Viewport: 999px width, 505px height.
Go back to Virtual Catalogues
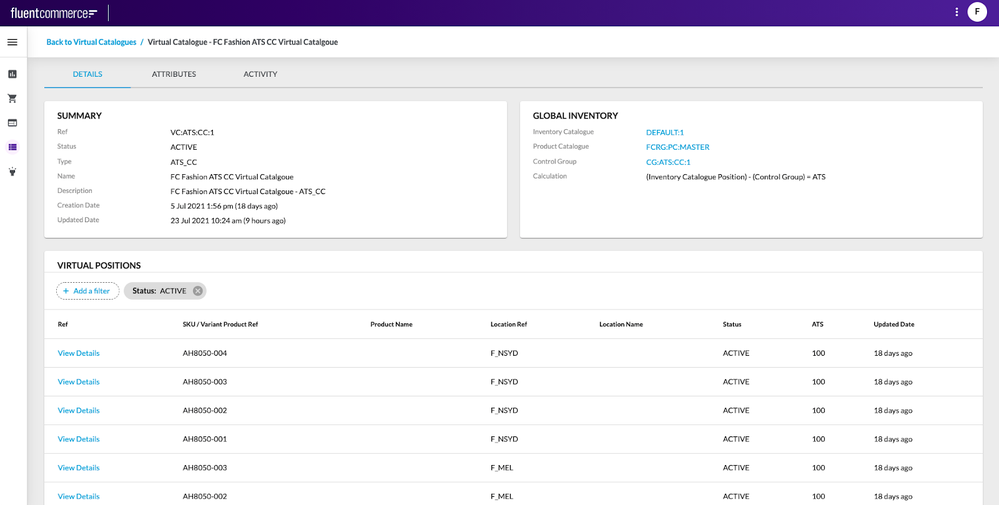click(x=91, y=42)
